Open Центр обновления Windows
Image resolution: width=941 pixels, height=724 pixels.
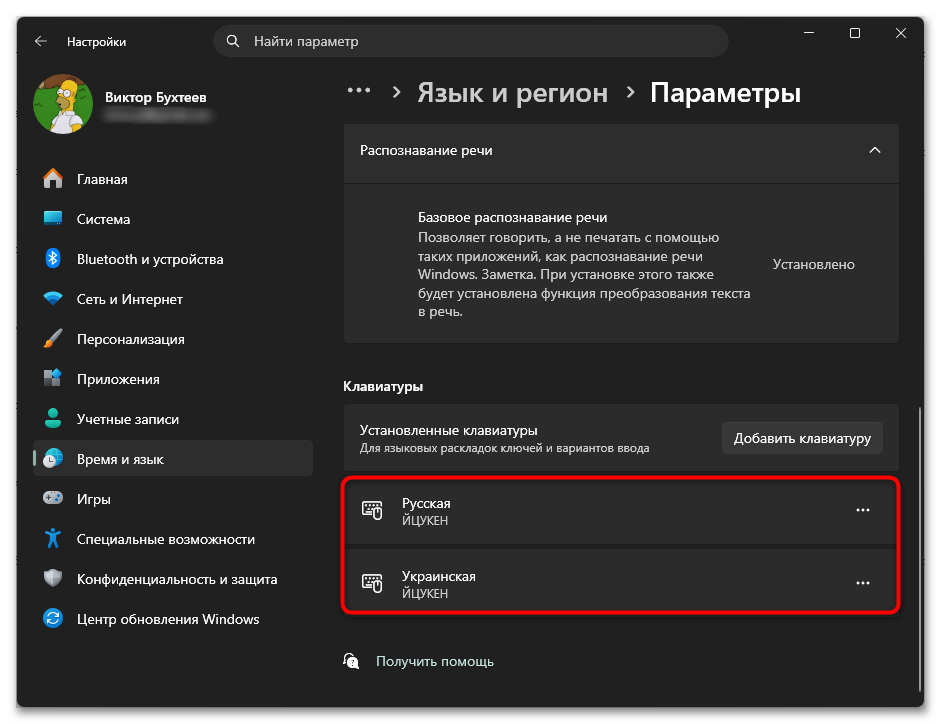[173, 618]
